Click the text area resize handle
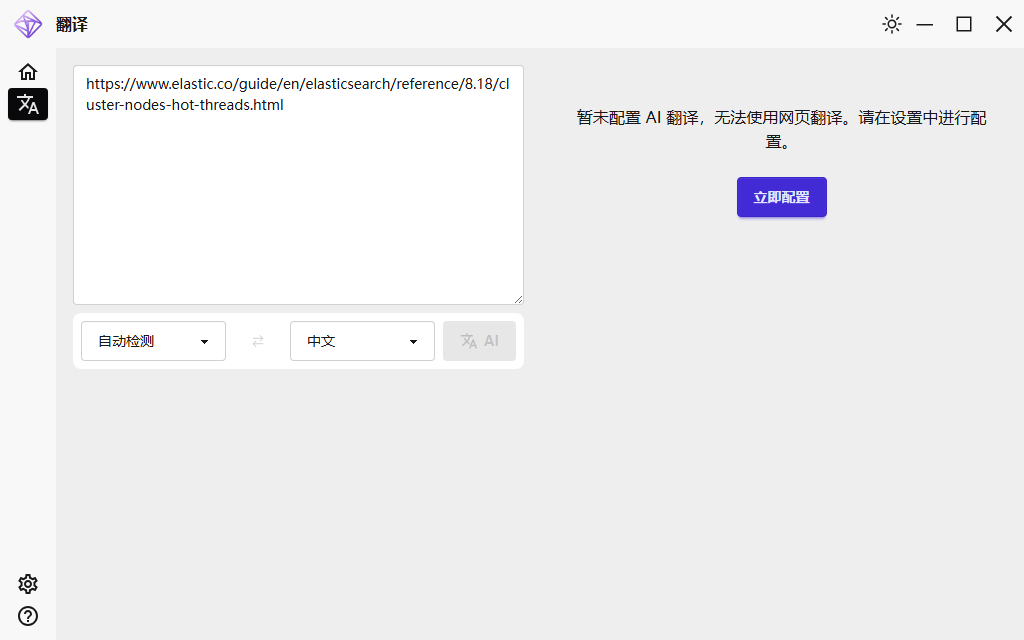The width and height of the screenshot is (1024, 640). tap(518, 299)
